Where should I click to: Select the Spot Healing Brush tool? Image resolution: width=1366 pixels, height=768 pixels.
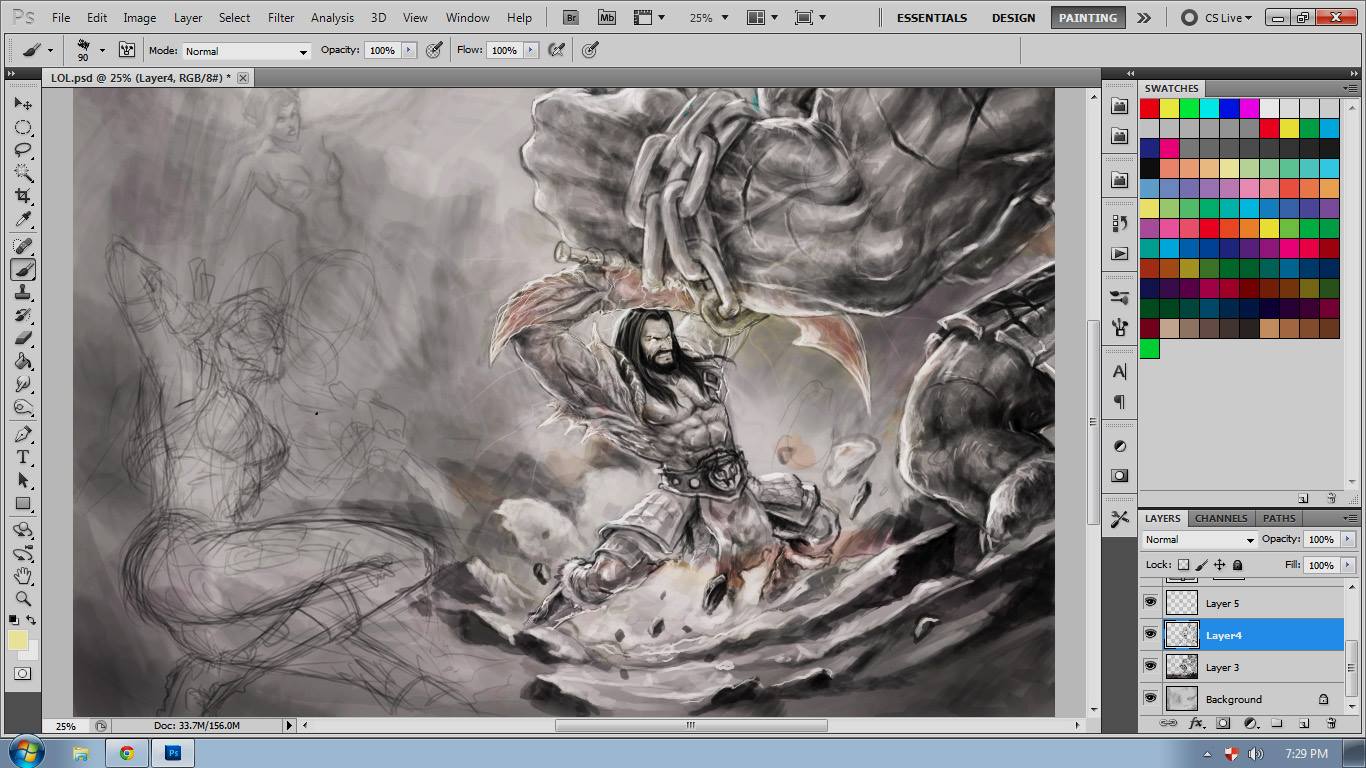click(22, 246)
